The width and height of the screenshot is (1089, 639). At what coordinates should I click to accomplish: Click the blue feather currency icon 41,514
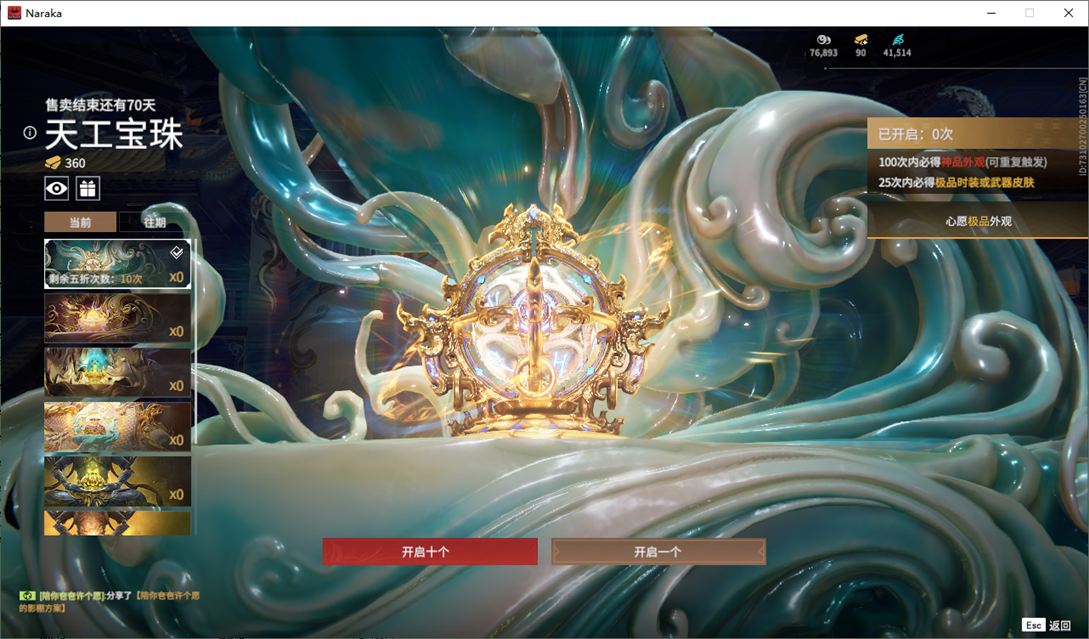click(897, 40)
